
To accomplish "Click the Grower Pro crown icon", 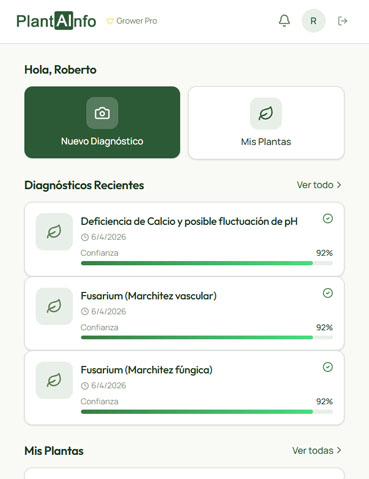I will tap(110, 21).
